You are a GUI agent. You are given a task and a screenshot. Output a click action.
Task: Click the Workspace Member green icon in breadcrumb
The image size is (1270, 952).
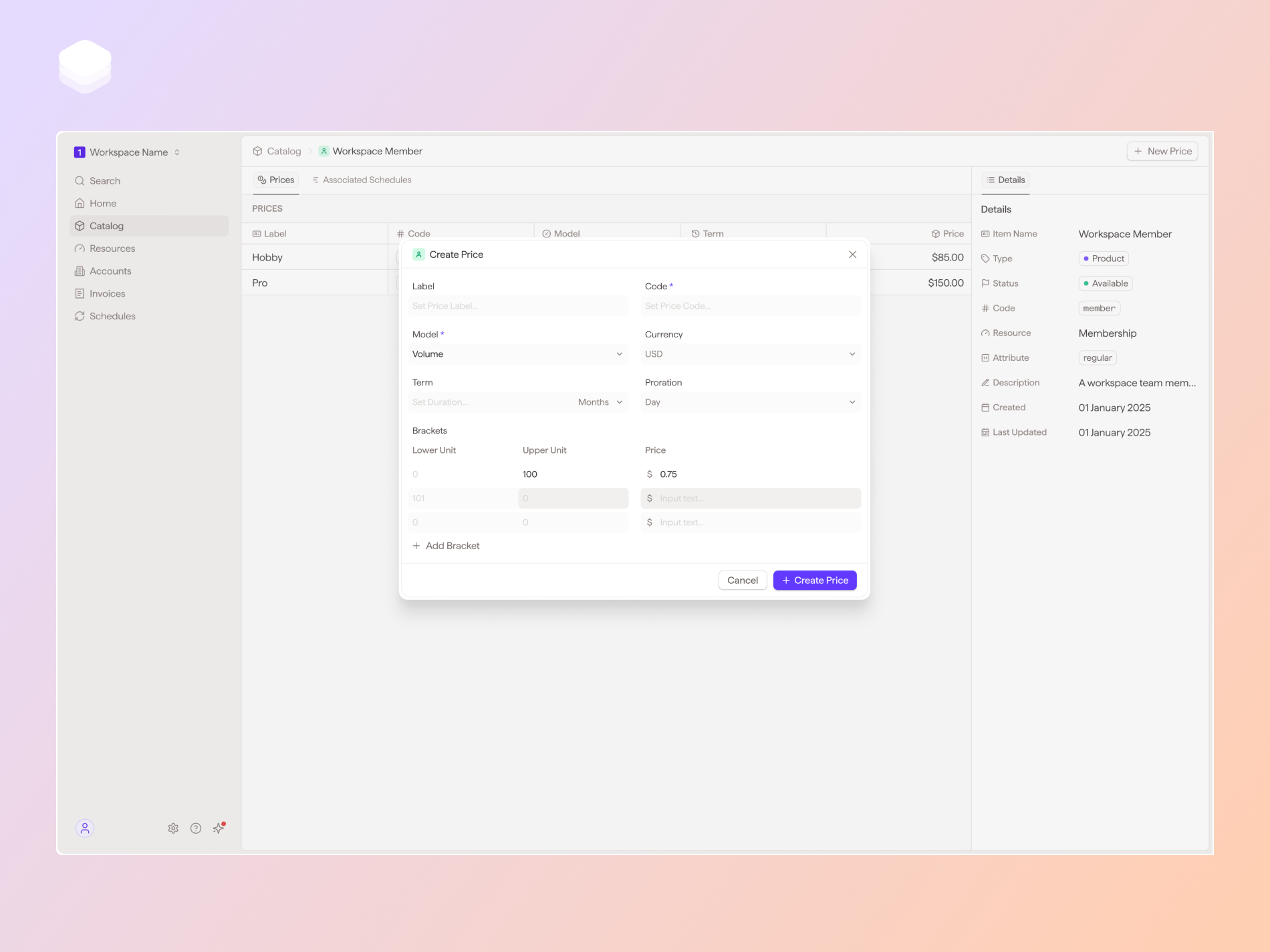coord(324,152)
